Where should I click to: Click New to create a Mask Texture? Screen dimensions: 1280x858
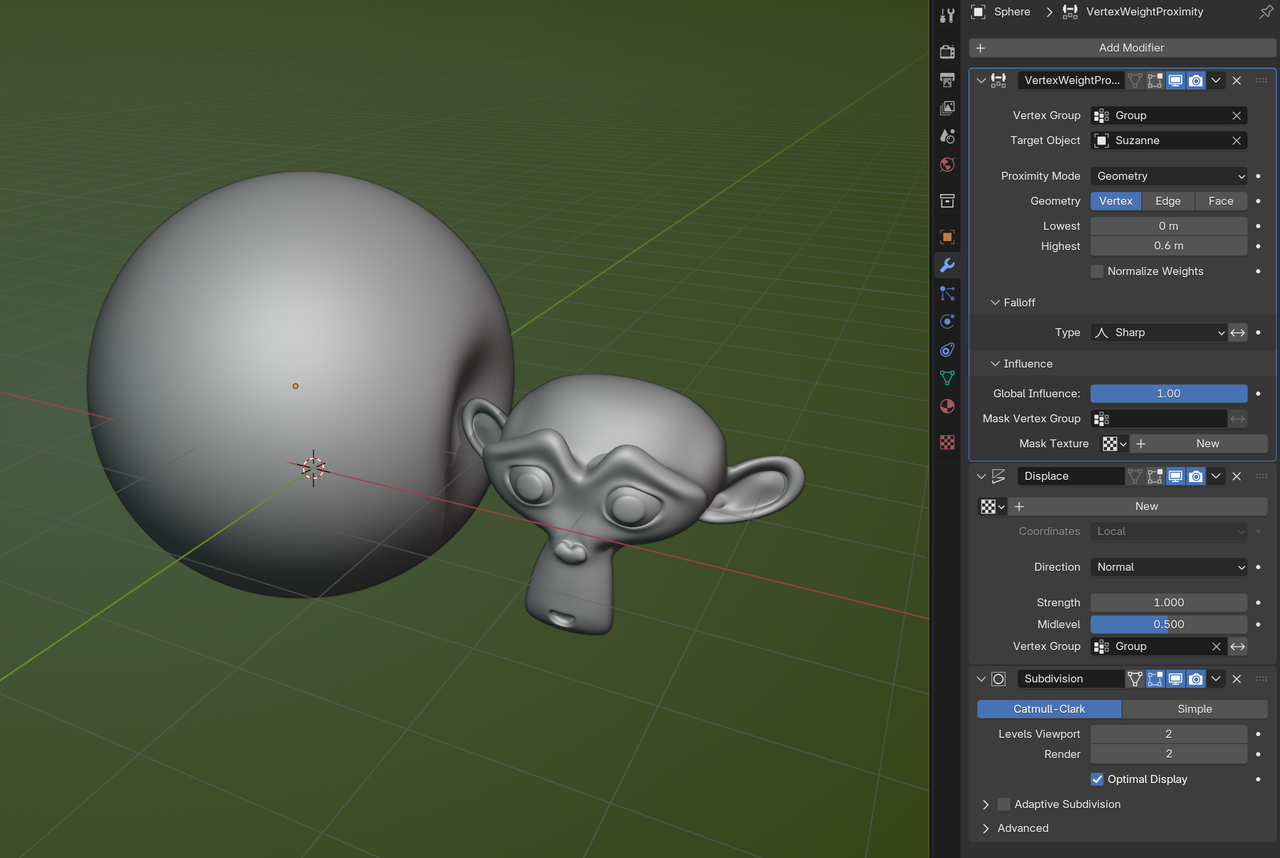coord(1207,443)
